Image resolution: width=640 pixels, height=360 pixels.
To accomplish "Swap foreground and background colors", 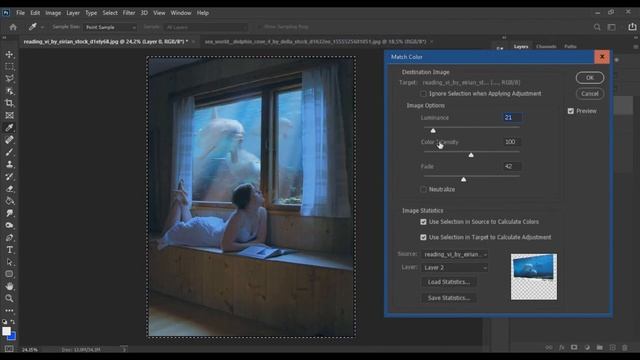I will pos(13,322).
